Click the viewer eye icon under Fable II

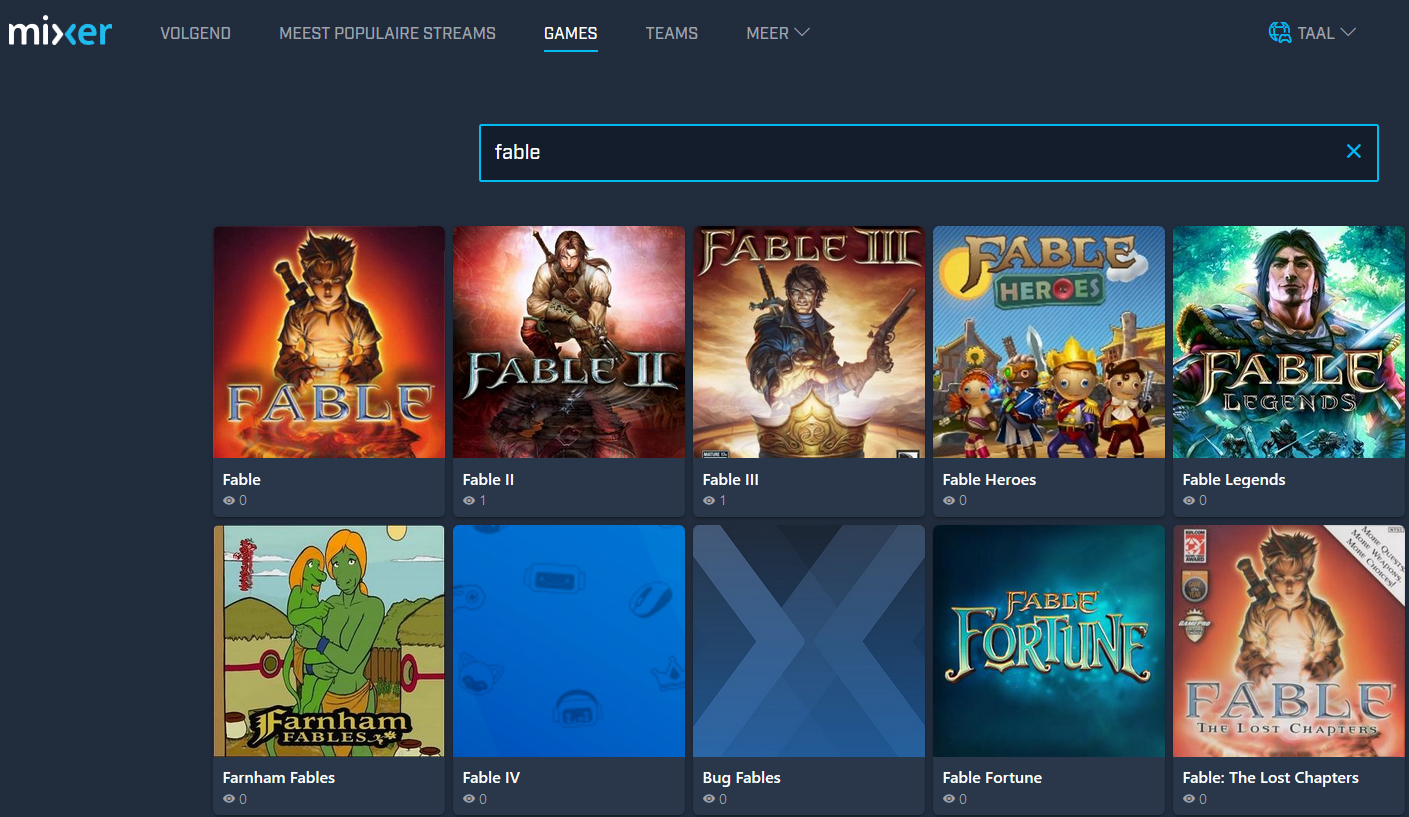[x=469, y=500]
